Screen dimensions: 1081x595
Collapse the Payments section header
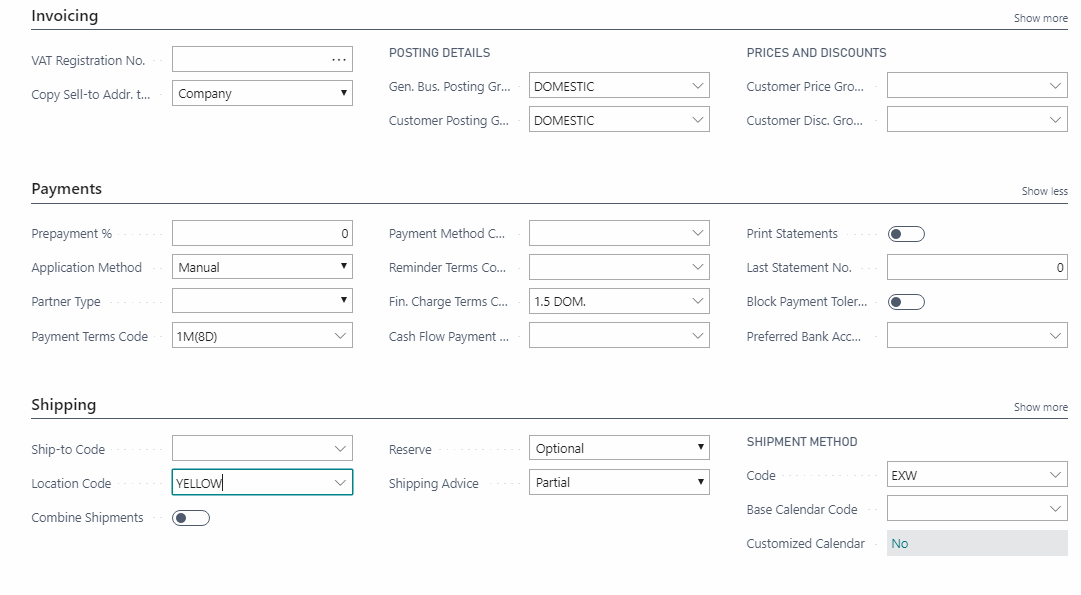coord(66,189)
